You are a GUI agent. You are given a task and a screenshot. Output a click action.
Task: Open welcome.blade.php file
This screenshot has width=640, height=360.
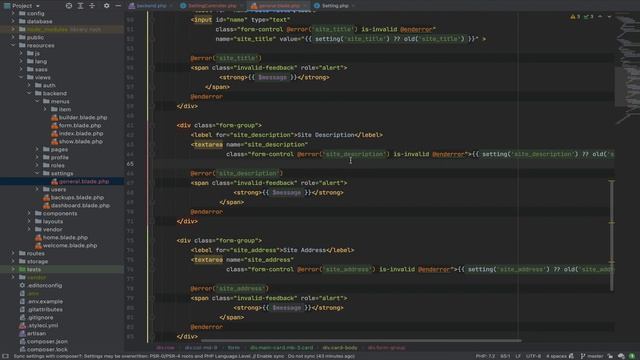(x=66, y=245)
